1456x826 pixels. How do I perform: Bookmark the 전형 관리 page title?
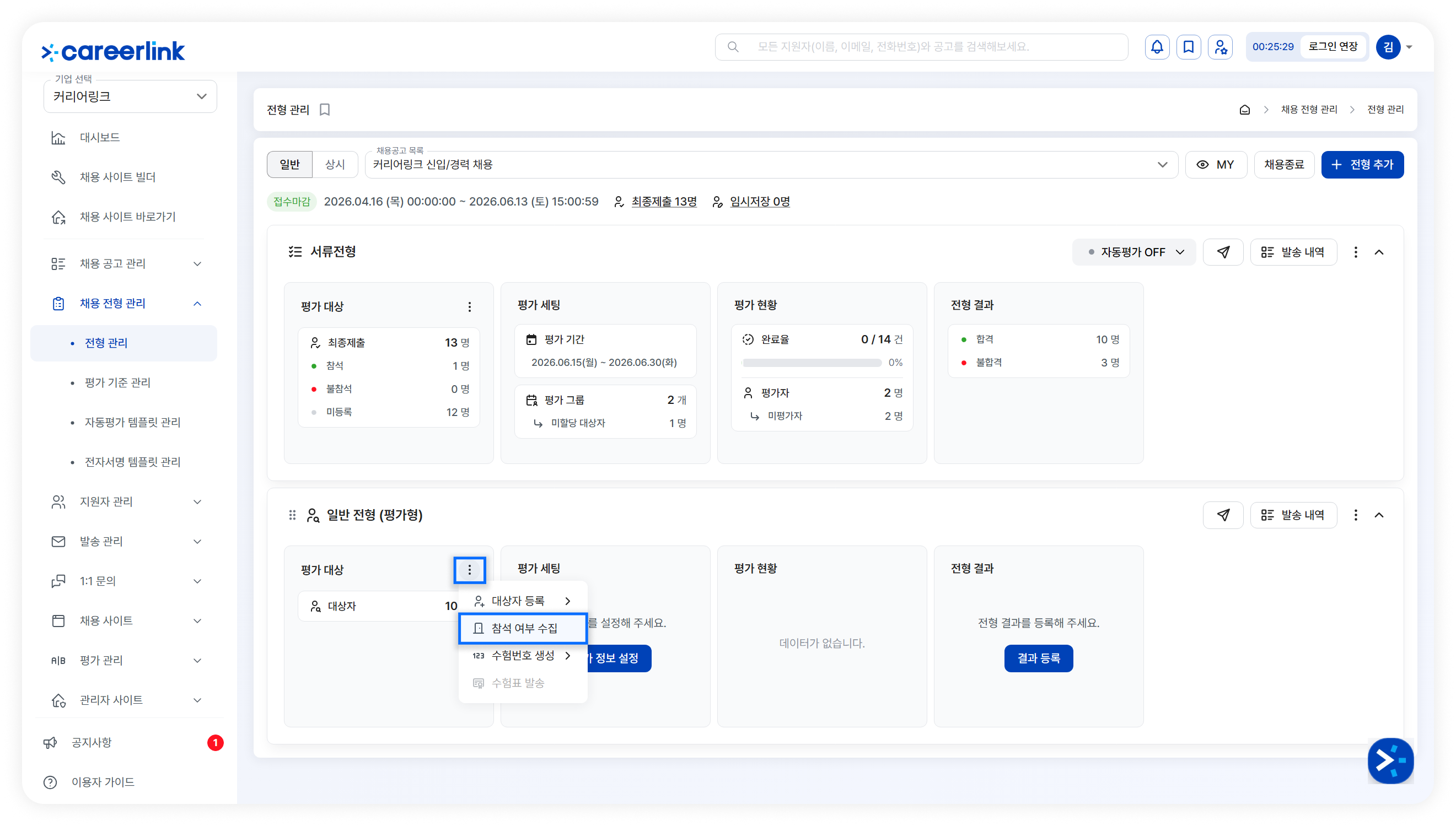[x=325, y=110]
